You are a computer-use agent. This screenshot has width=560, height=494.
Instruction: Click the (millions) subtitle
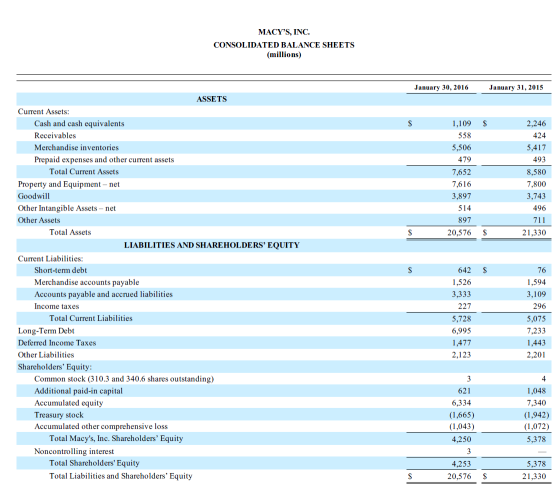[x=284, y=55]
